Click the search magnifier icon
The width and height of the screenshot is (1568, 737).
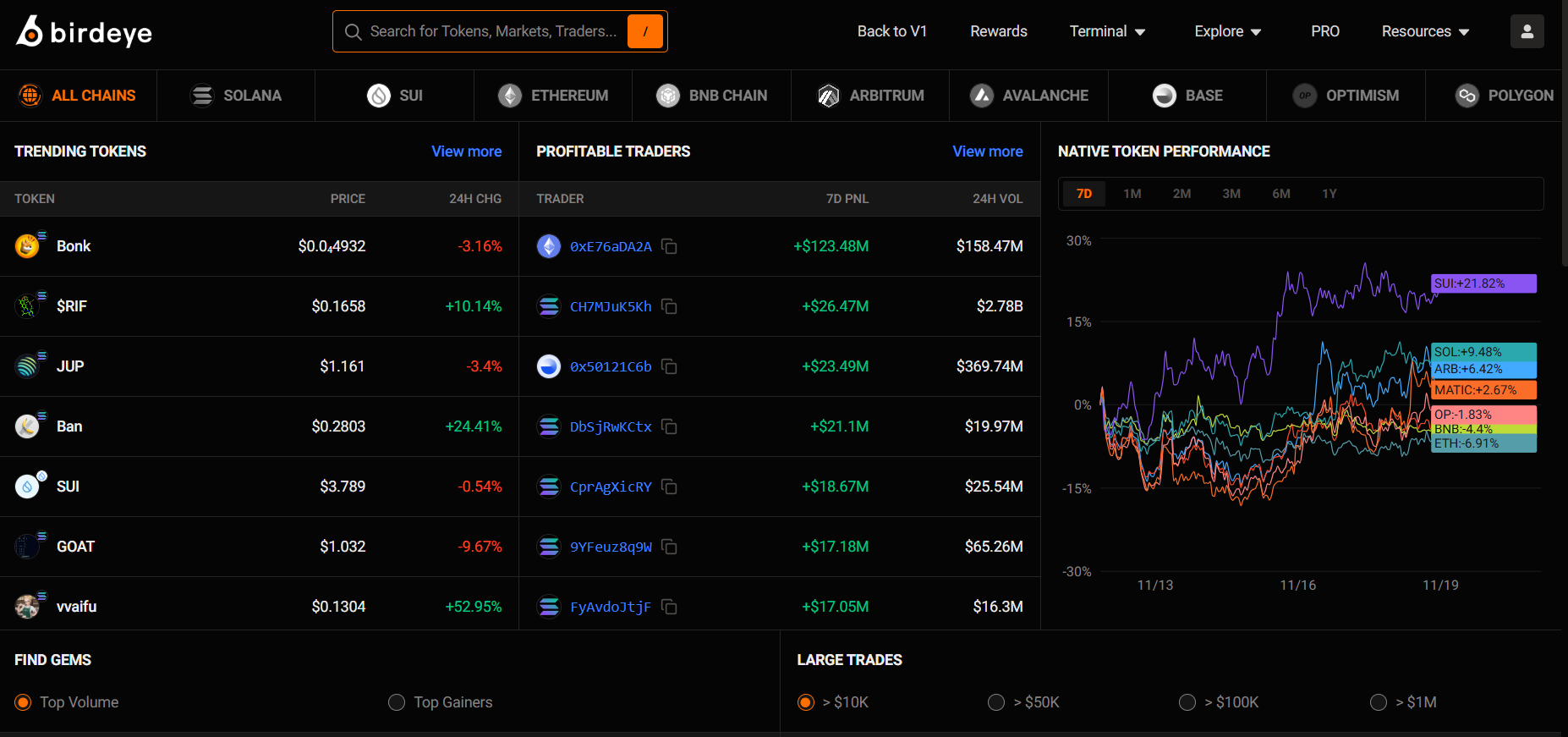click(354, 31)
